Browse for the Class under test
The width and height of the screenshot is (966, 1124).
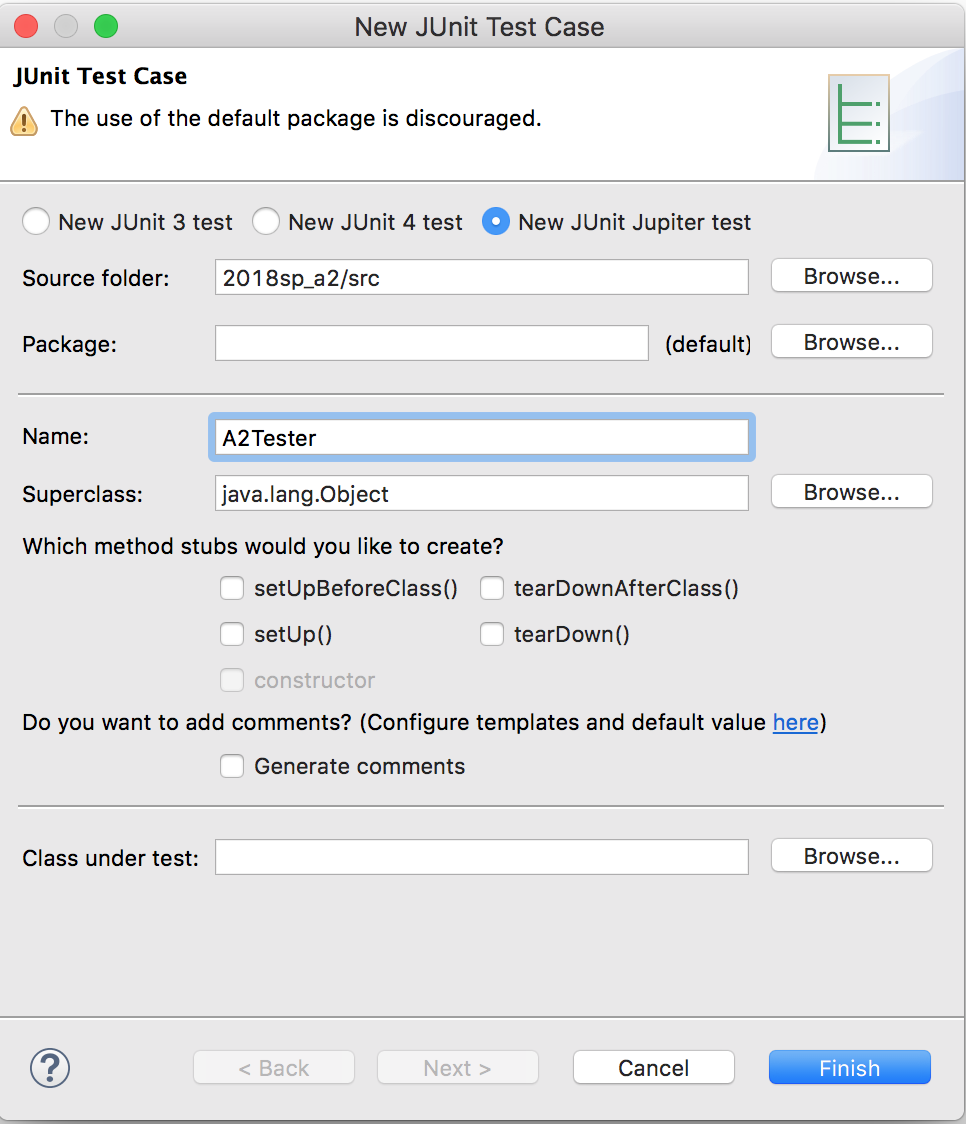[x=851, y=856]
